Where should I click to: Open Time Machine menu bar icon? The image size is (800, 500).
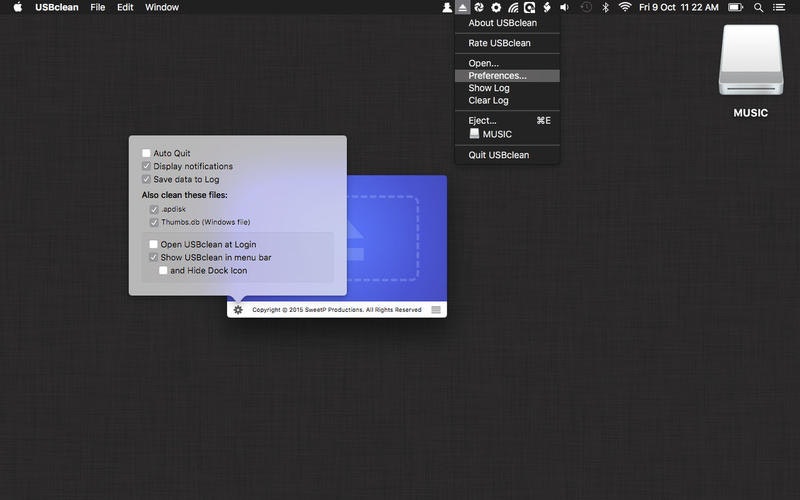(x=586, y=7)
